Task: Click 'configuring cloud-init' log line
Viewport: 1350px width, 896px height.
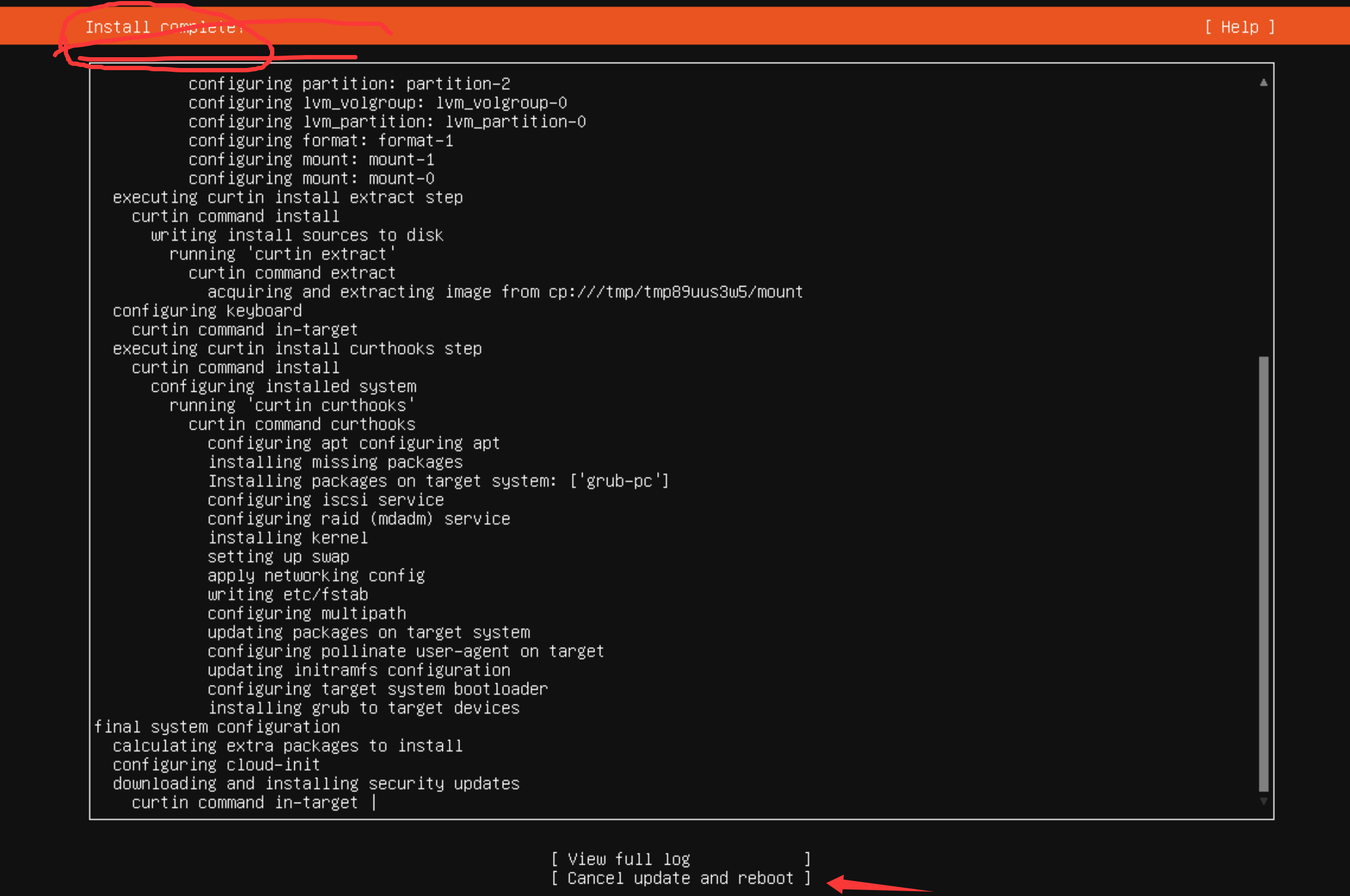Action: [x=216, y=765]
